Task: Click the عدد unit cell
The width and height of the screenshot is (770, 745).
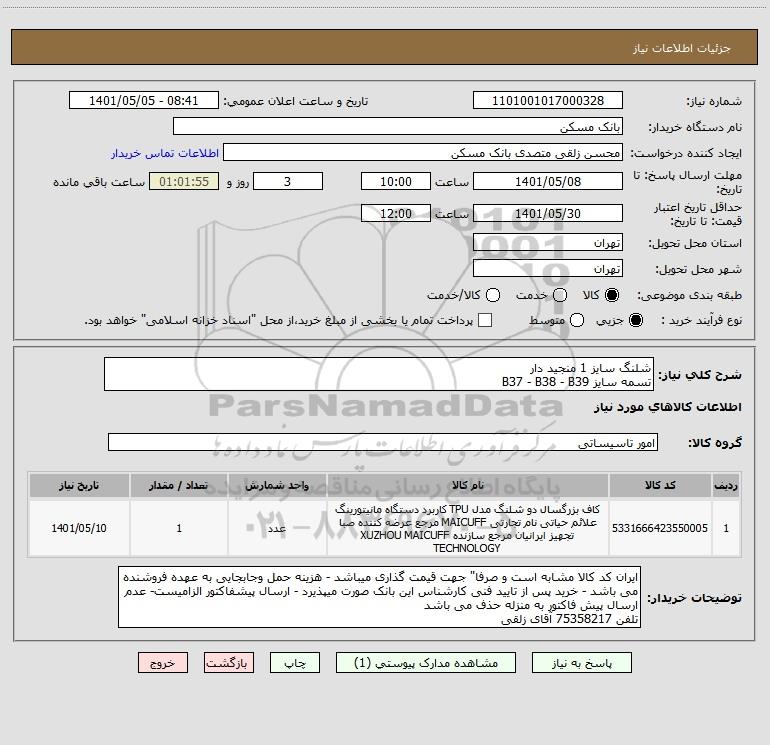Action: click(277, 528)
